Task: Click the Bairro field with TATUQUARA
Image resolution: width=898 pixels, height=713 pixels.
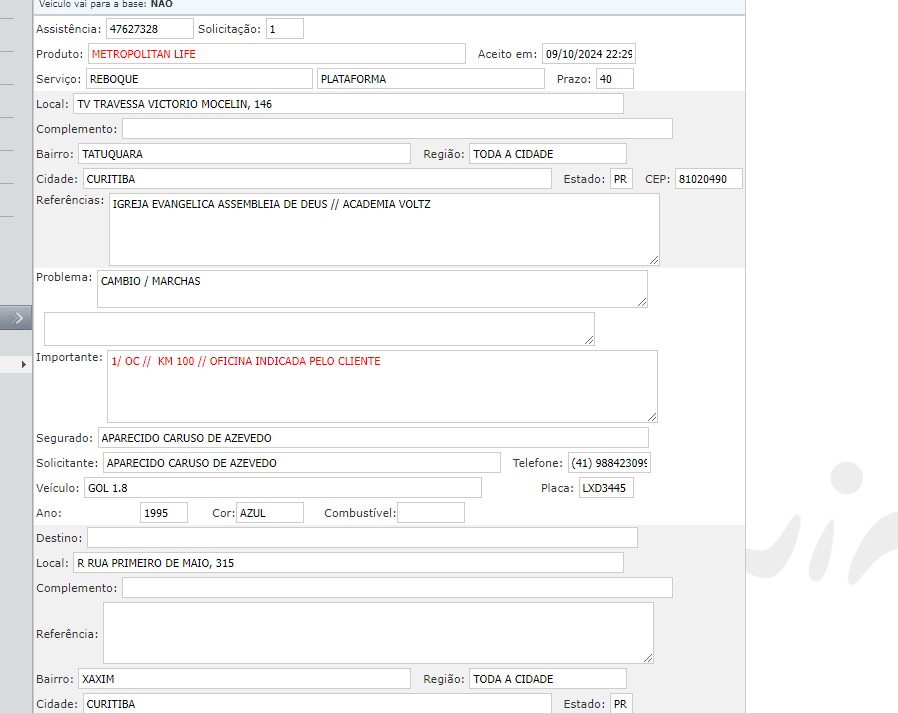Action: point(243,154)
